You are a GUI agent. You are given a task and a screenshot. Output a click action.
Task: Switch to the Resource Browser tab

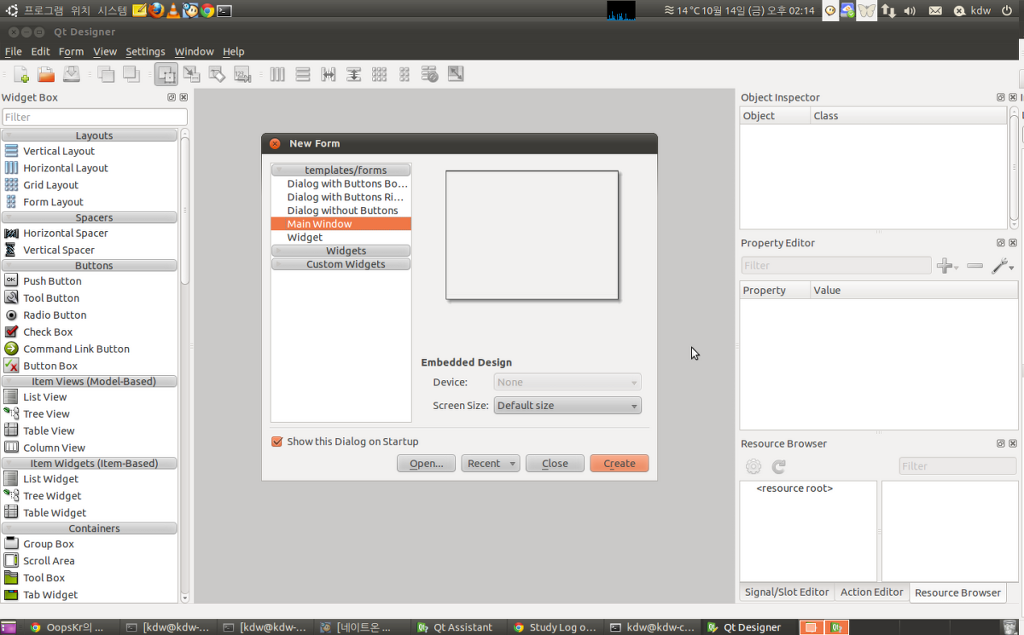click(x=957, y=593)
